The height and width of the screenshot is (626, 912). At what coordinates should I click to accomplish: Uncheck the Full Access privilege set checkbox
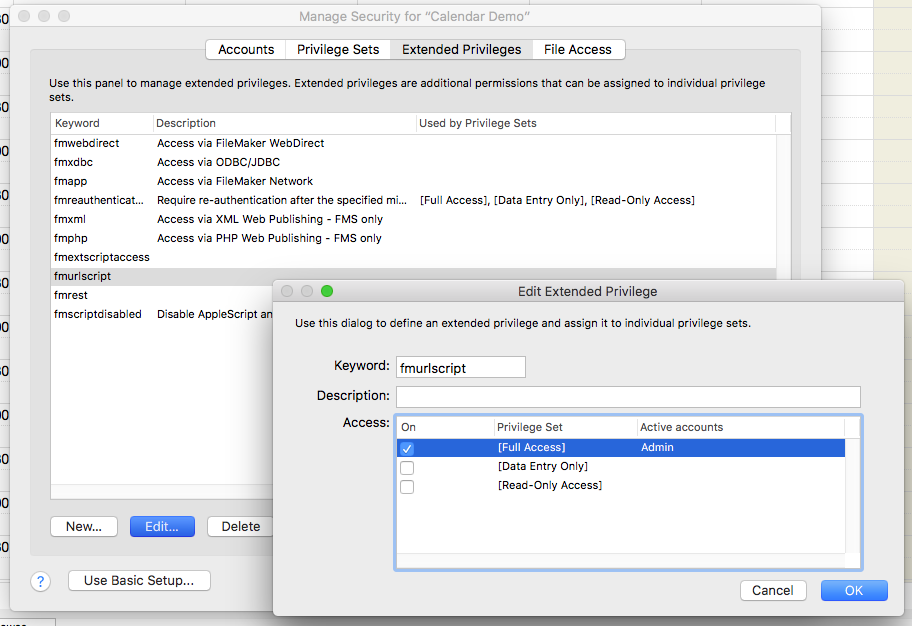coord(407,448)
